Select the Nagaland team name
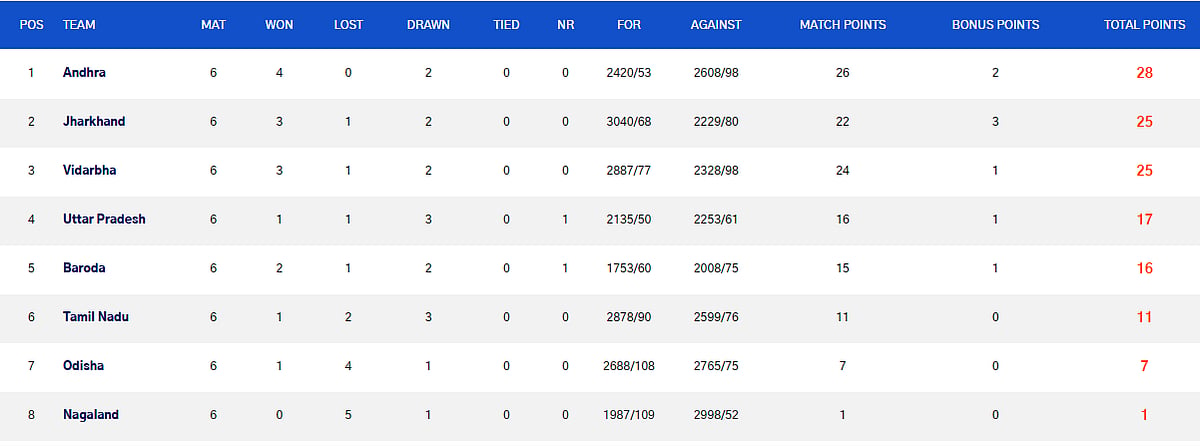 90,415
